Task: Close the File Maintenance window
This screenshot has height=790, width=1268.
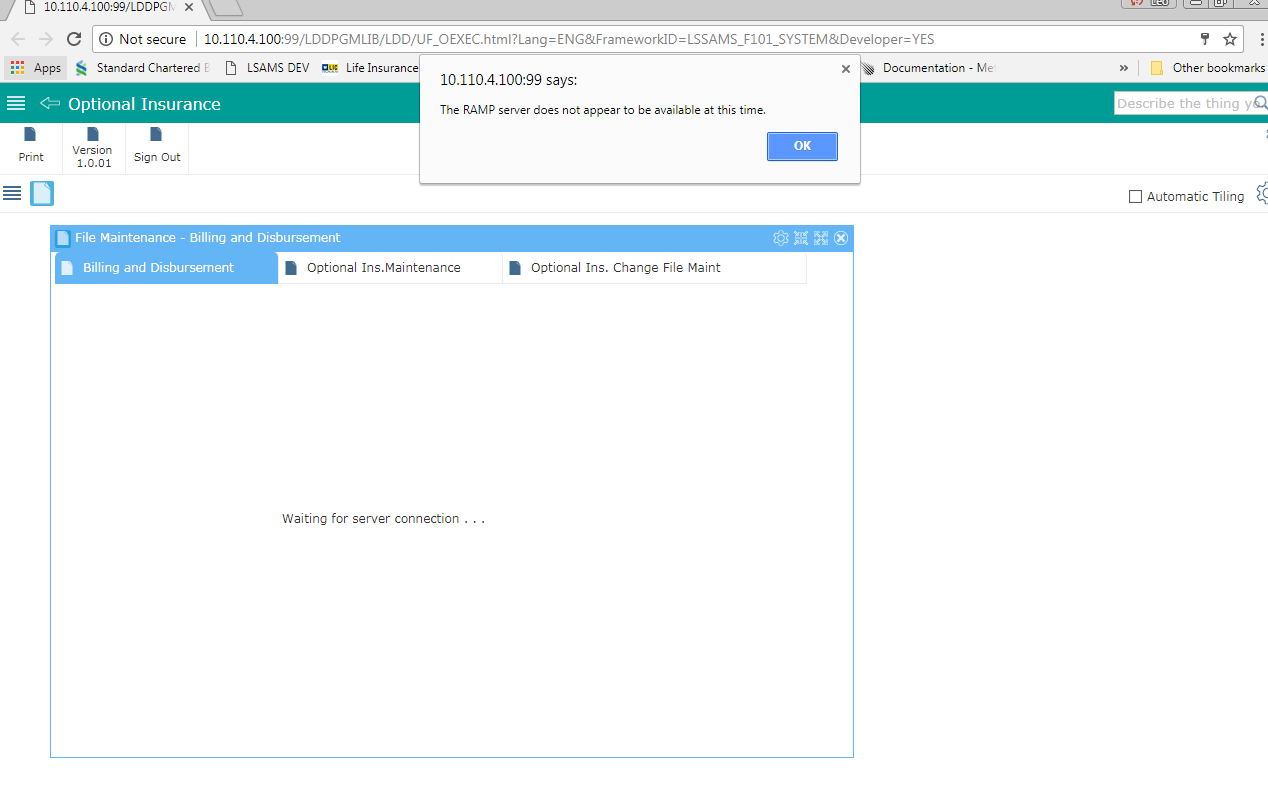Action: pos(841,238)
